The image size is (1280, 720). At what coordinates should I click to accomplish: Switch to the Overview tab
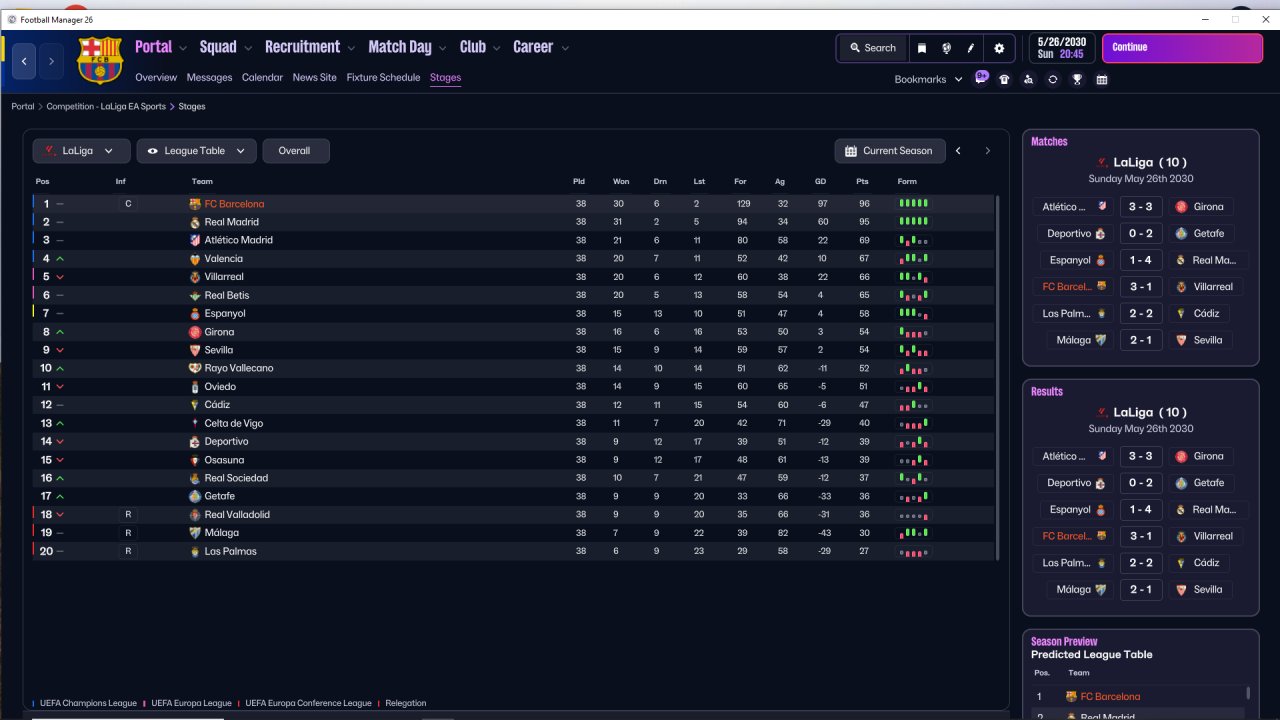pos(156,77)
